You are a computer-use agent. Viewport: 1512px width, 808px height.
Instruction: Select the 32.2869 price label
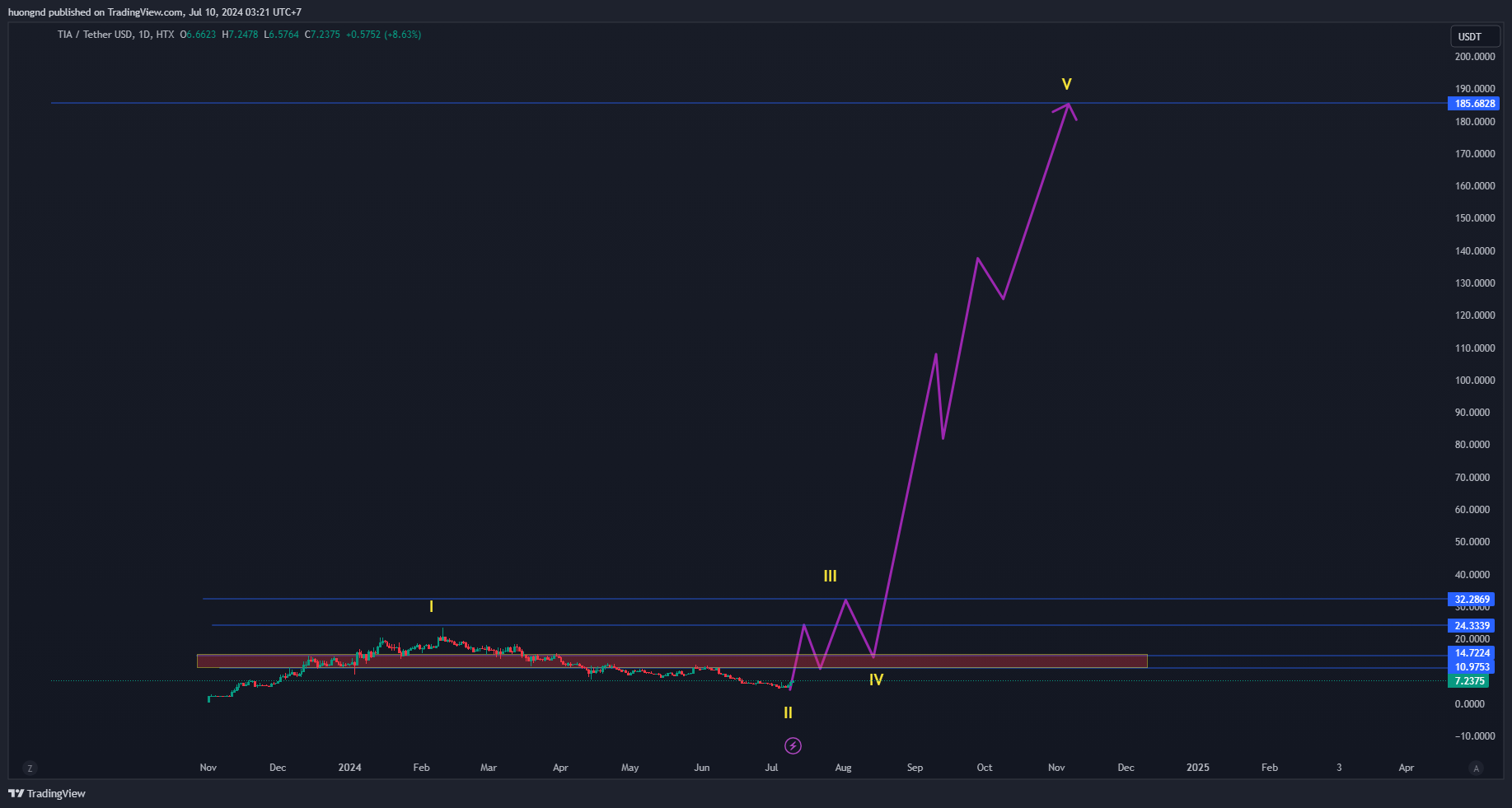pos(1472,600)
